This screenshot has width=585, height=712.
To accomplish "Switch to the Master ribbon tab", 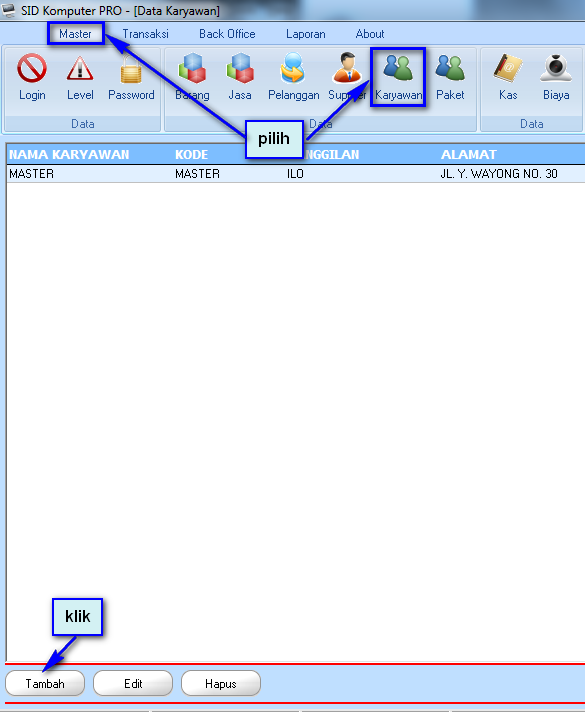I will pos(75,34).
